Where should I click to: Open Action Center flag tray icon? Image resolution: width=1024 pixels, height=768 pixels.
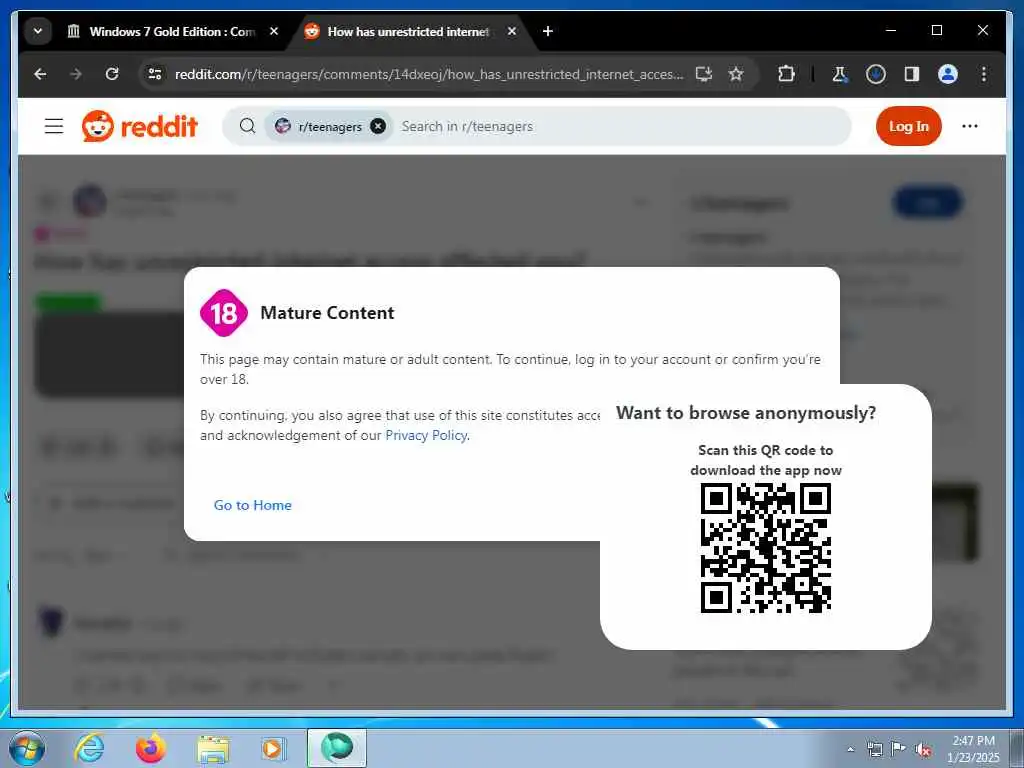pyautogui.click(x=899, y=749)
